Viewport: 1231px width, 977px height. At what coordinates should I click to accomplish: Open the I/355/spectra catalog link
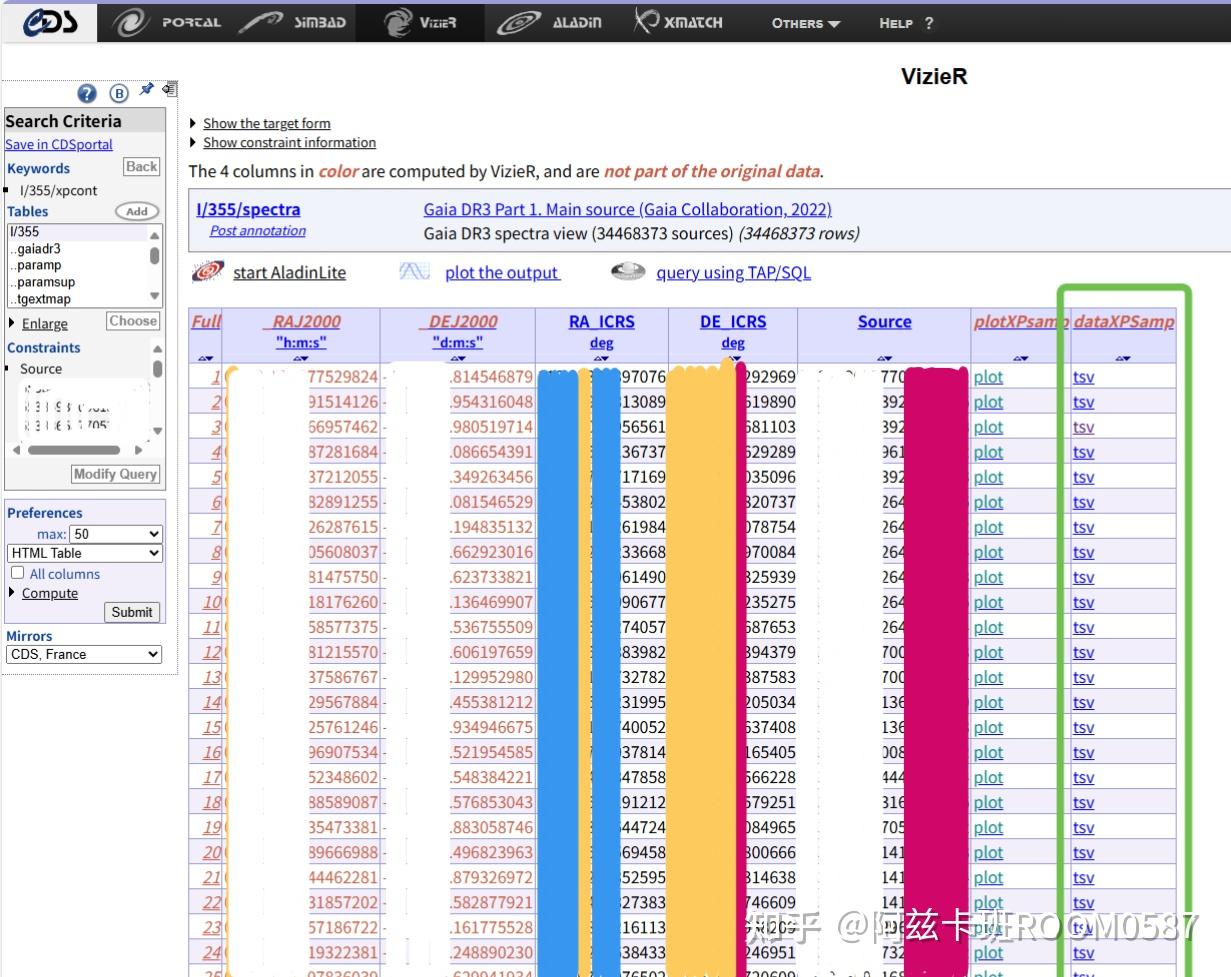248,209
